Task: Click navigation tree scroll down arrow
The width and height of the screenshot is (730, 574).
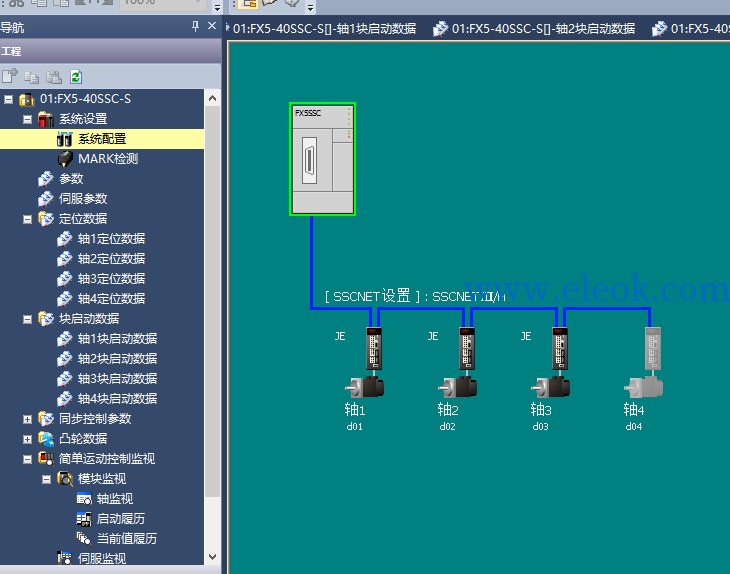Action: [212, 557]
